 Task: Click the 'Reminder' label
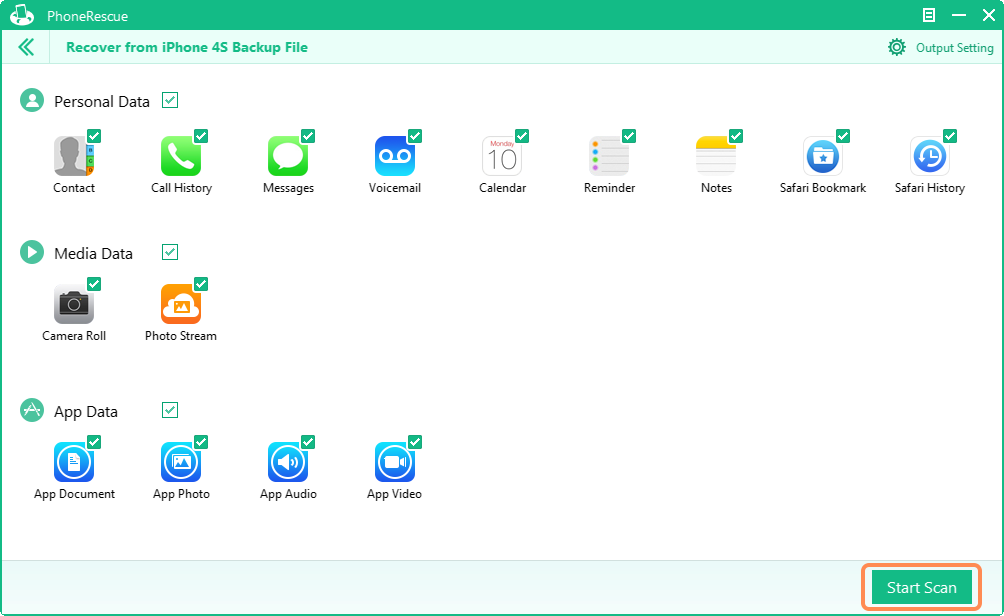coord(609,188)
